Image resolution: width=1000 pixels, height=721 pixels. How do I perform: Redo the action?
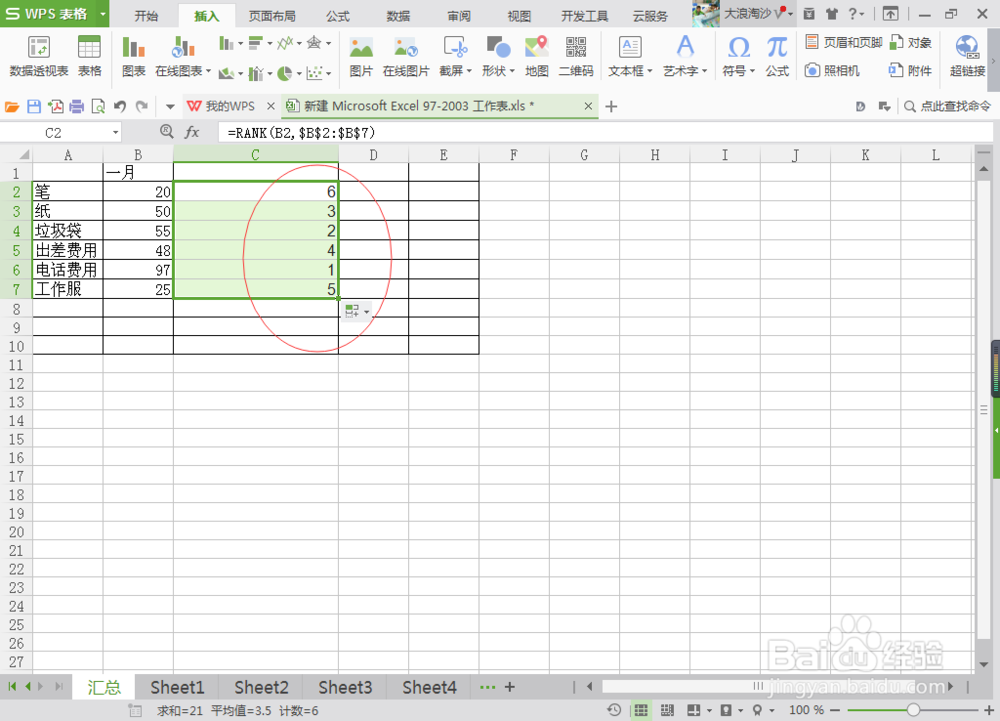tap(142, 106)
